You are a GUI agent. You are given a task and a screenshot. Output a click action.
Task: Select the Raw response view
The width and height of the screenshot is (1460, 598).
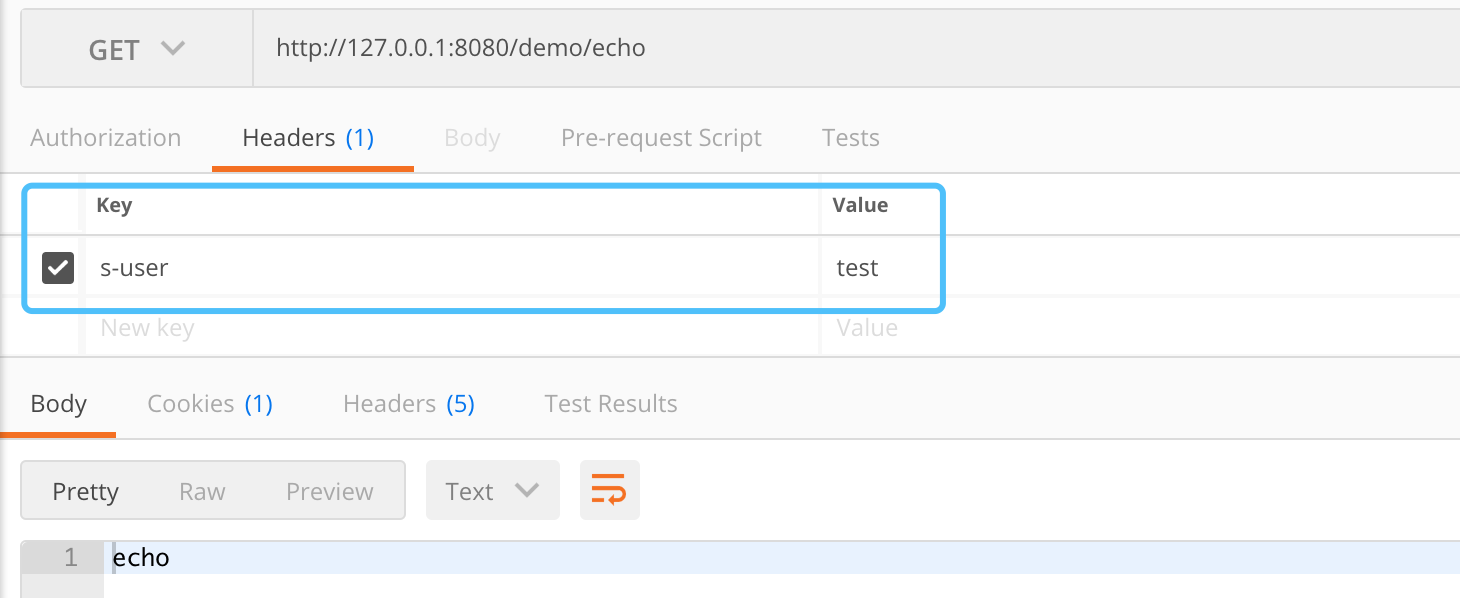tap(202, 490)
